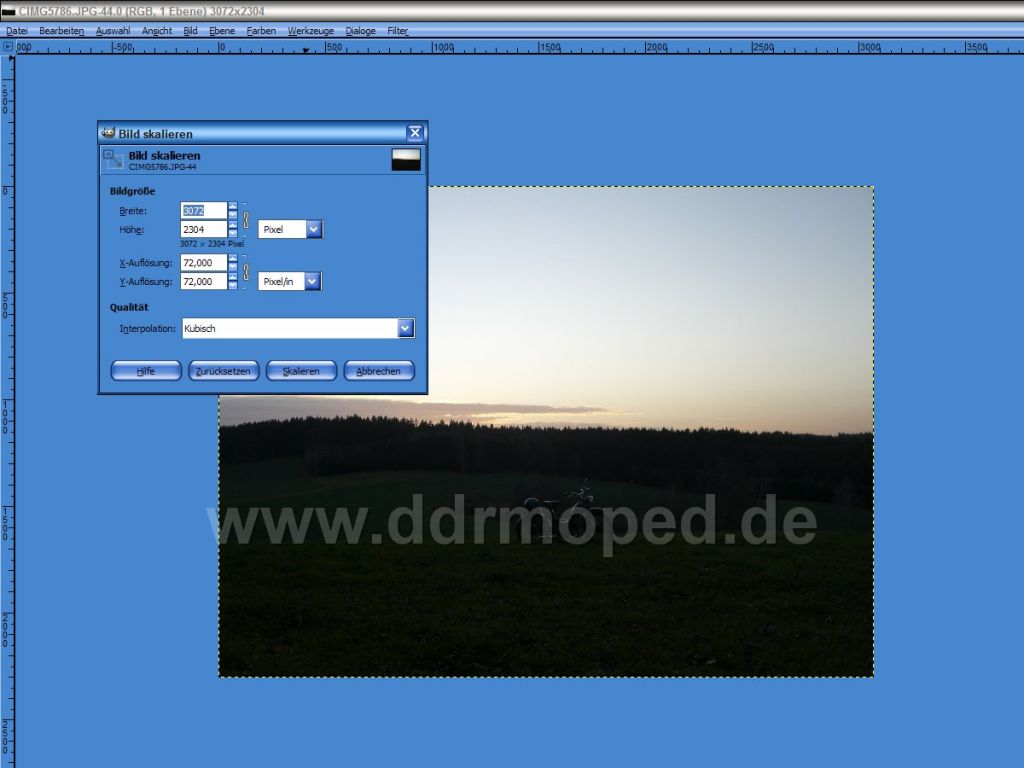The image size is (1024, 768).
Task: Decrease Y-Auflösung with the down arrow
Action: (233, 286)
